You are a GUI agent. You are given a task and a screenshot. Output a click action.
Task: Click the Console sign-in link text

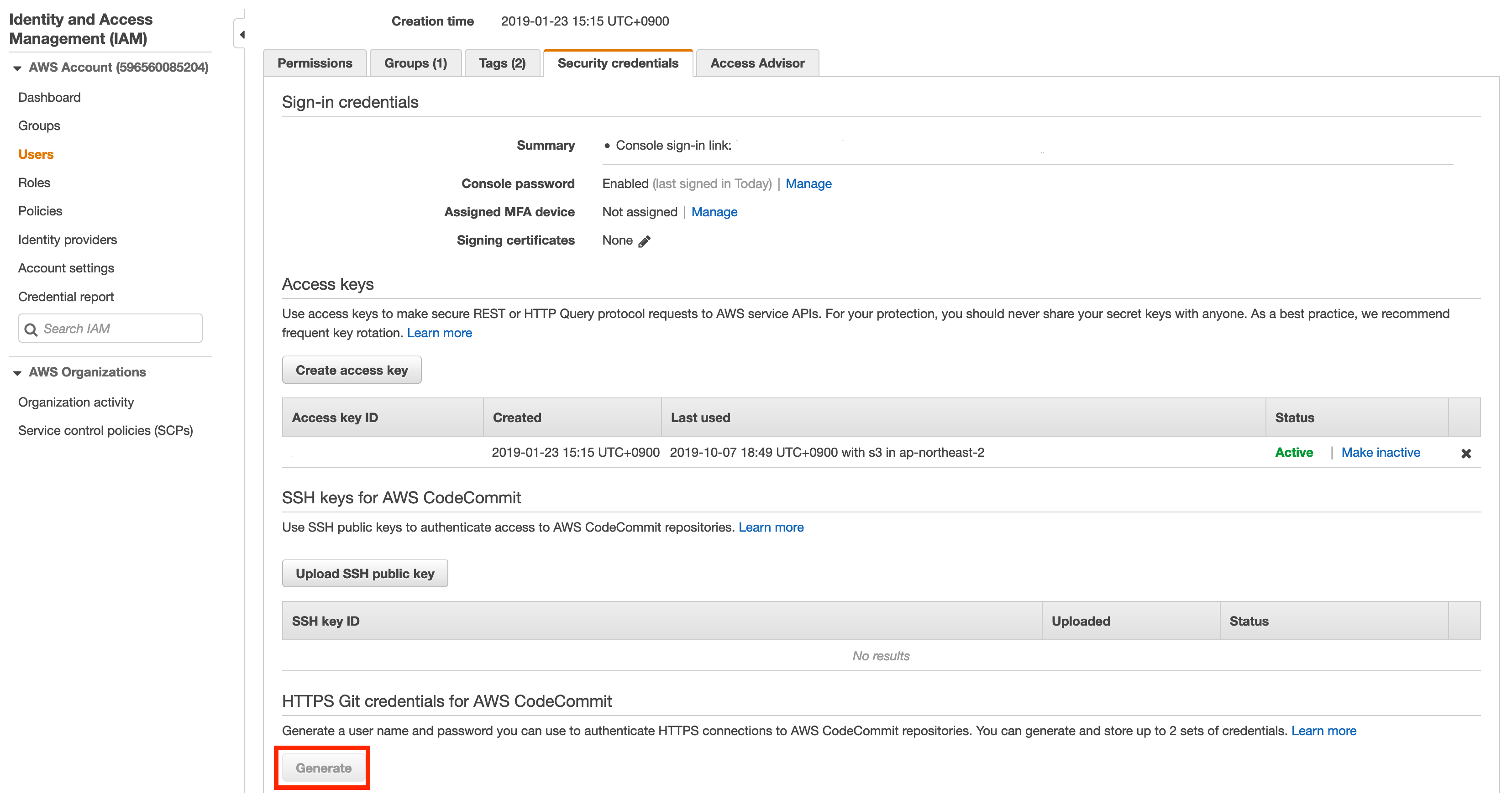(x=673, y=146)
